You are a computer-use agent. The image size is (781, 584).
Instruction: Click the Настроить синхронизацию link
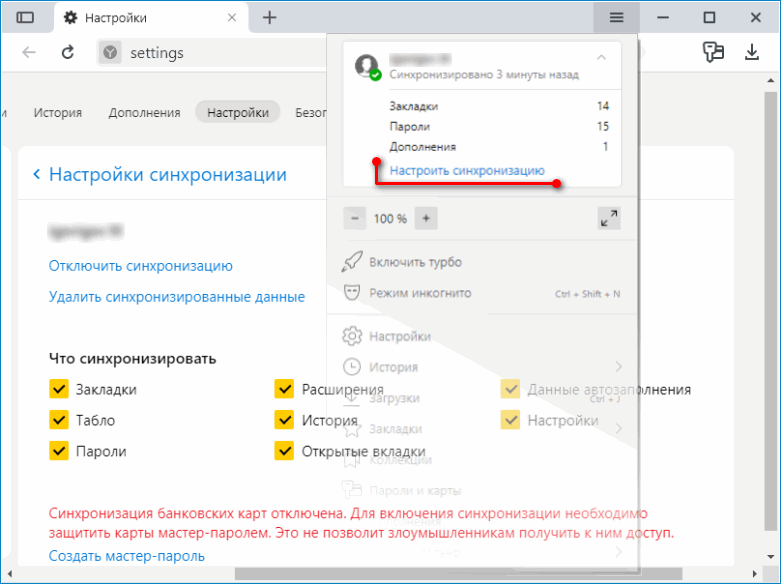(x=467, y=171)
